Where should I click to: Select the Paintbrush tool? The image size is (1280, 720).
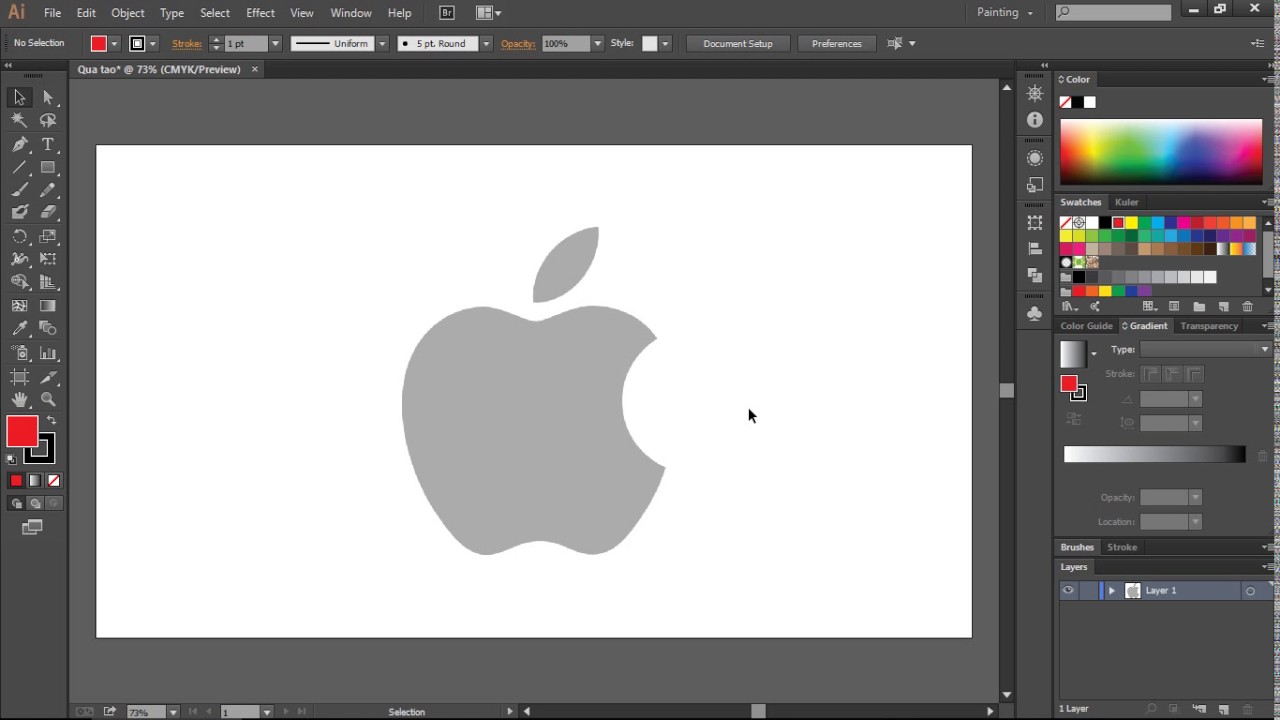[19, 190]
